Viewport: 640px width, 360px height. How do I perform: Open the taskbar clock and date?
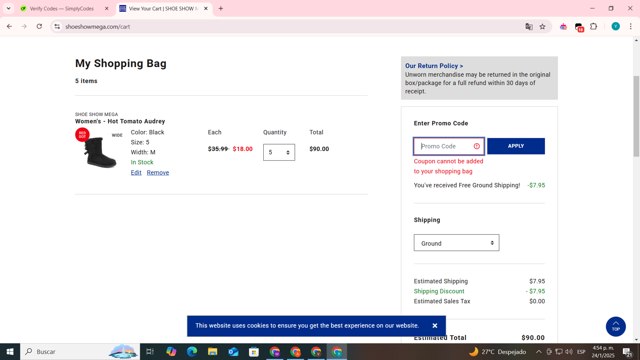[x=603, y=351]
